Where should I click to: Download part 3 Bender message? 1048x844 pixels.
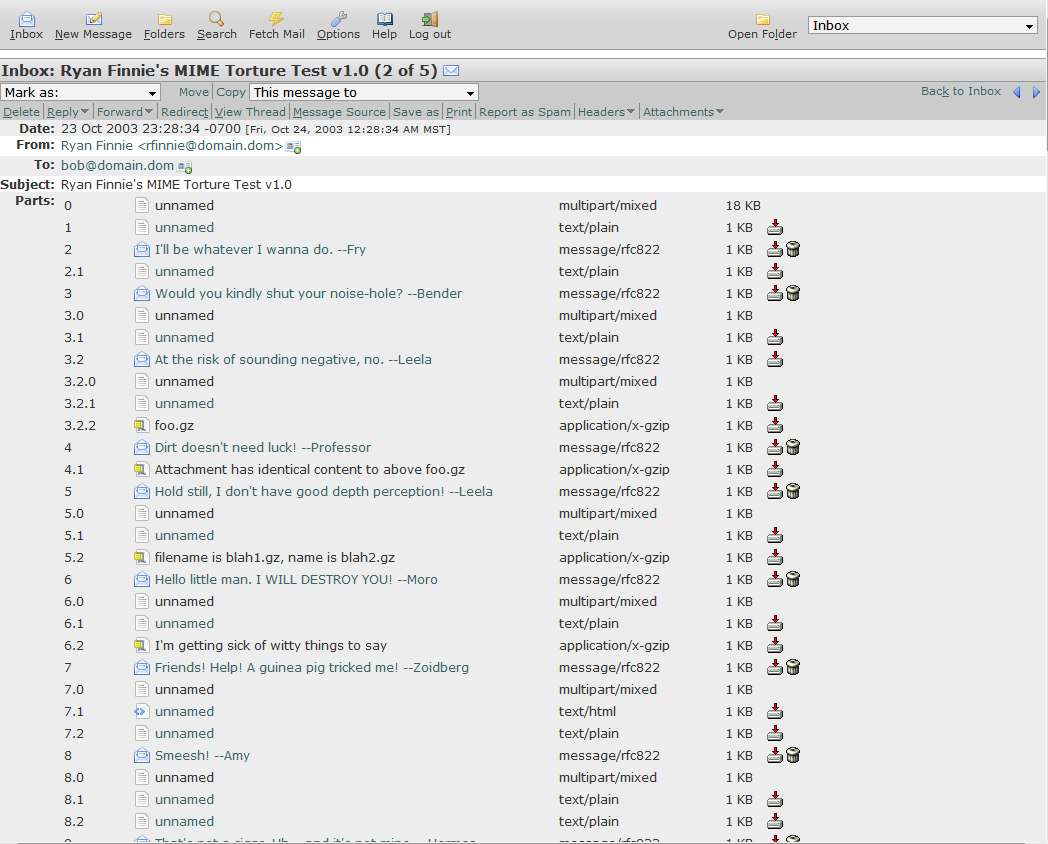coord(775,294)
